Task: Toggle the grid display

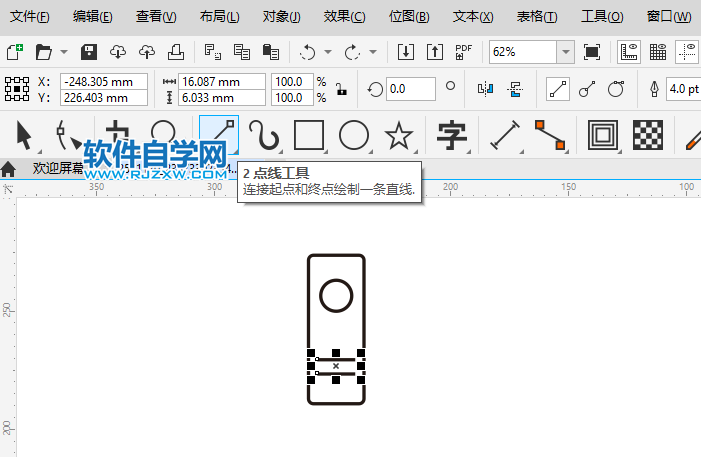Action: click(658, 52)
